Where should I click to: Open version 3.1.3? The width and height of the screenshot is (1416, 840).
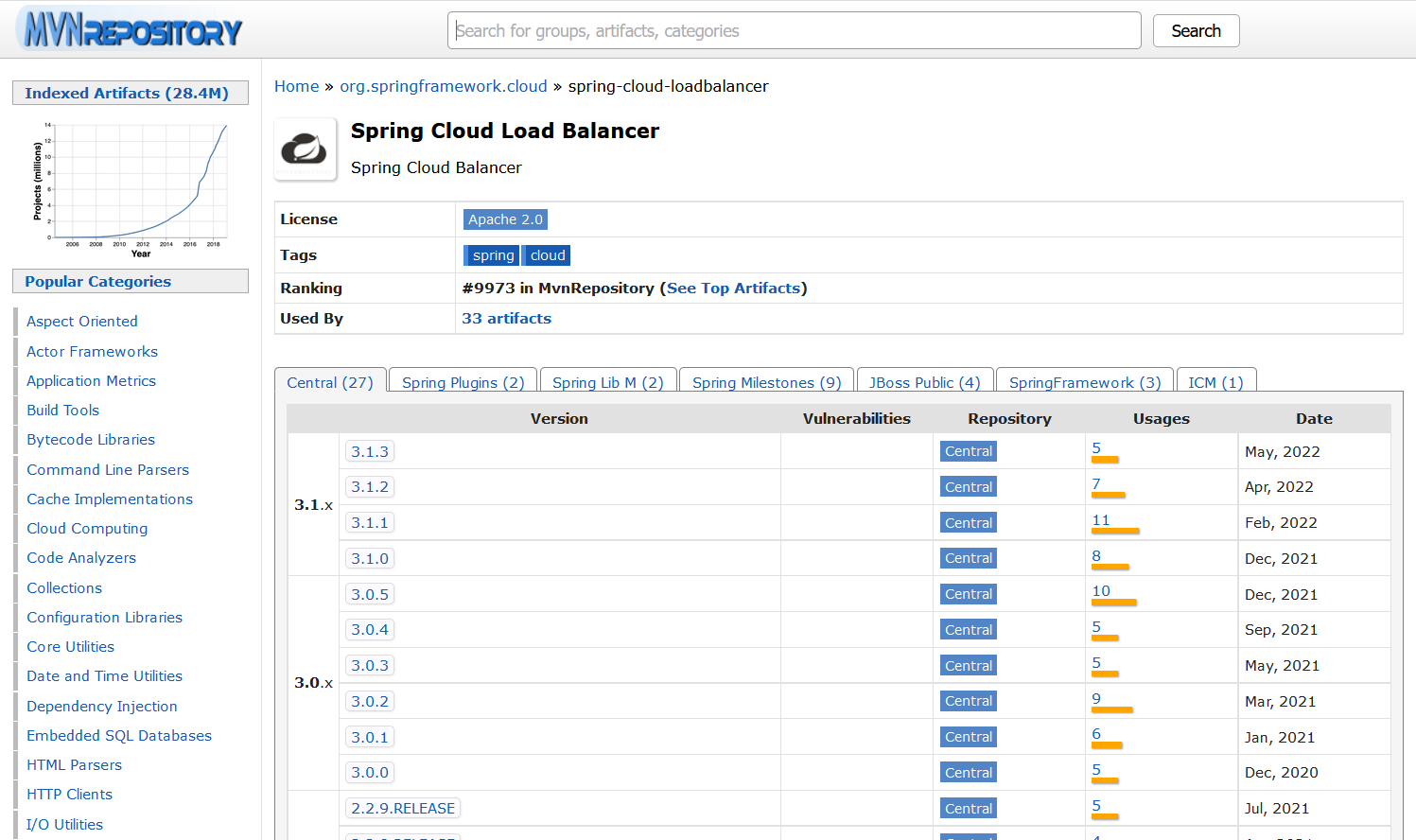coord(370,452)
